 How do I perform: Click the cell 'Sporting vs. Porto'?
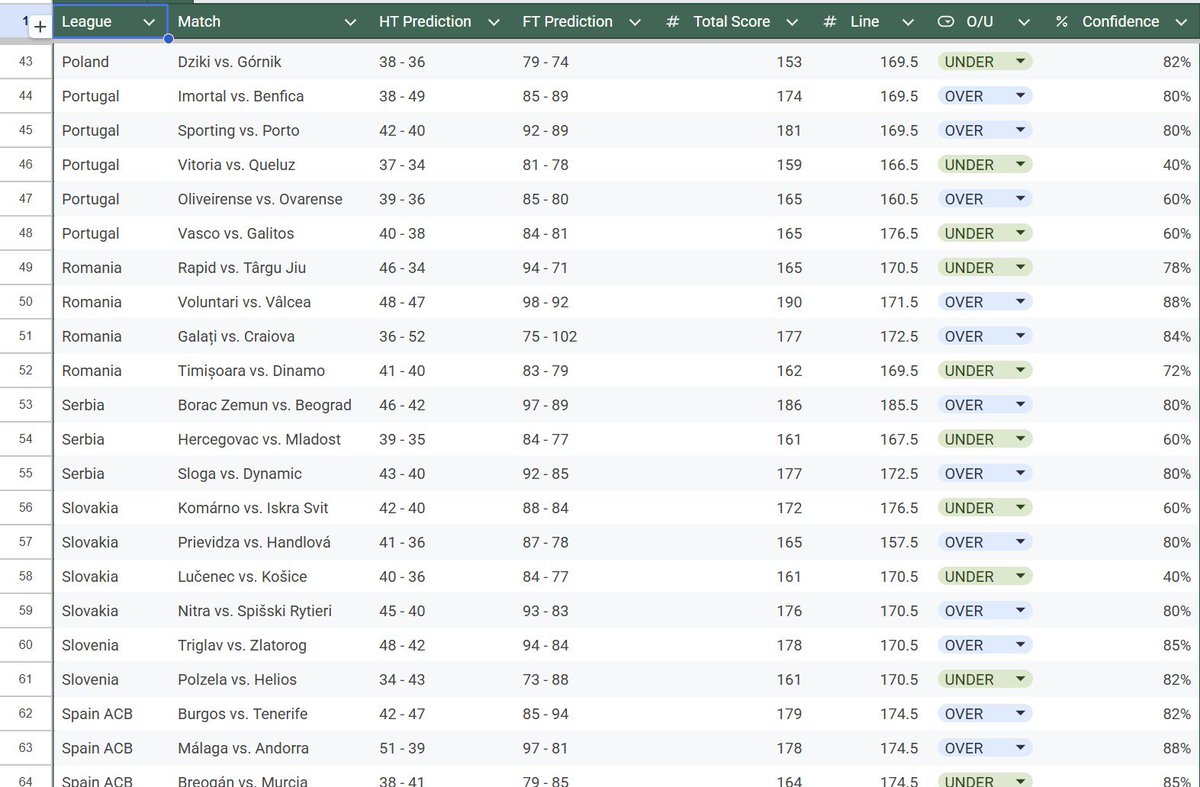pyautogui.click(x=269, y=130)
